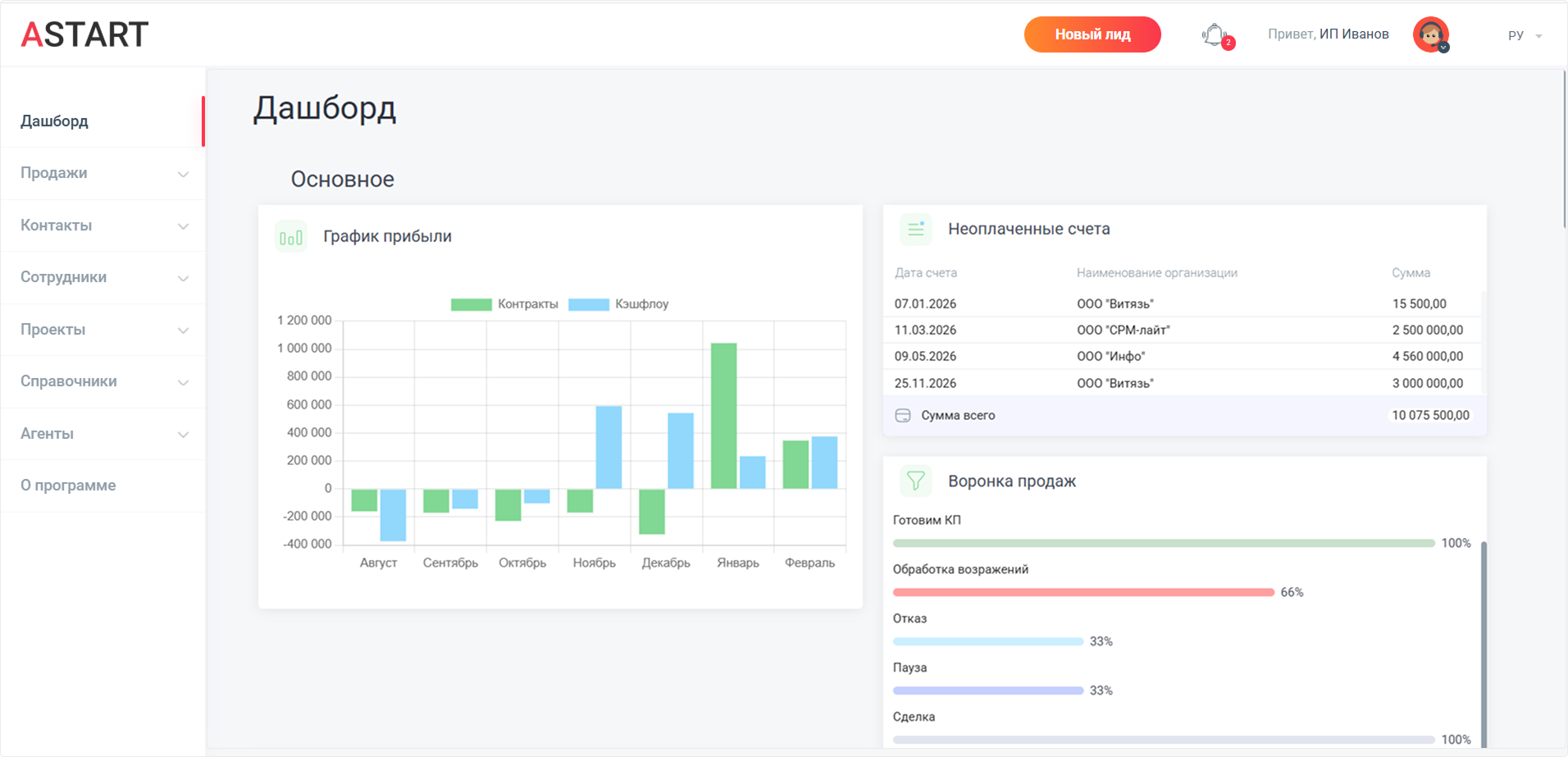1568x757 pixels.
Task: Open the О программе menu item
Action: click(68, 486)
